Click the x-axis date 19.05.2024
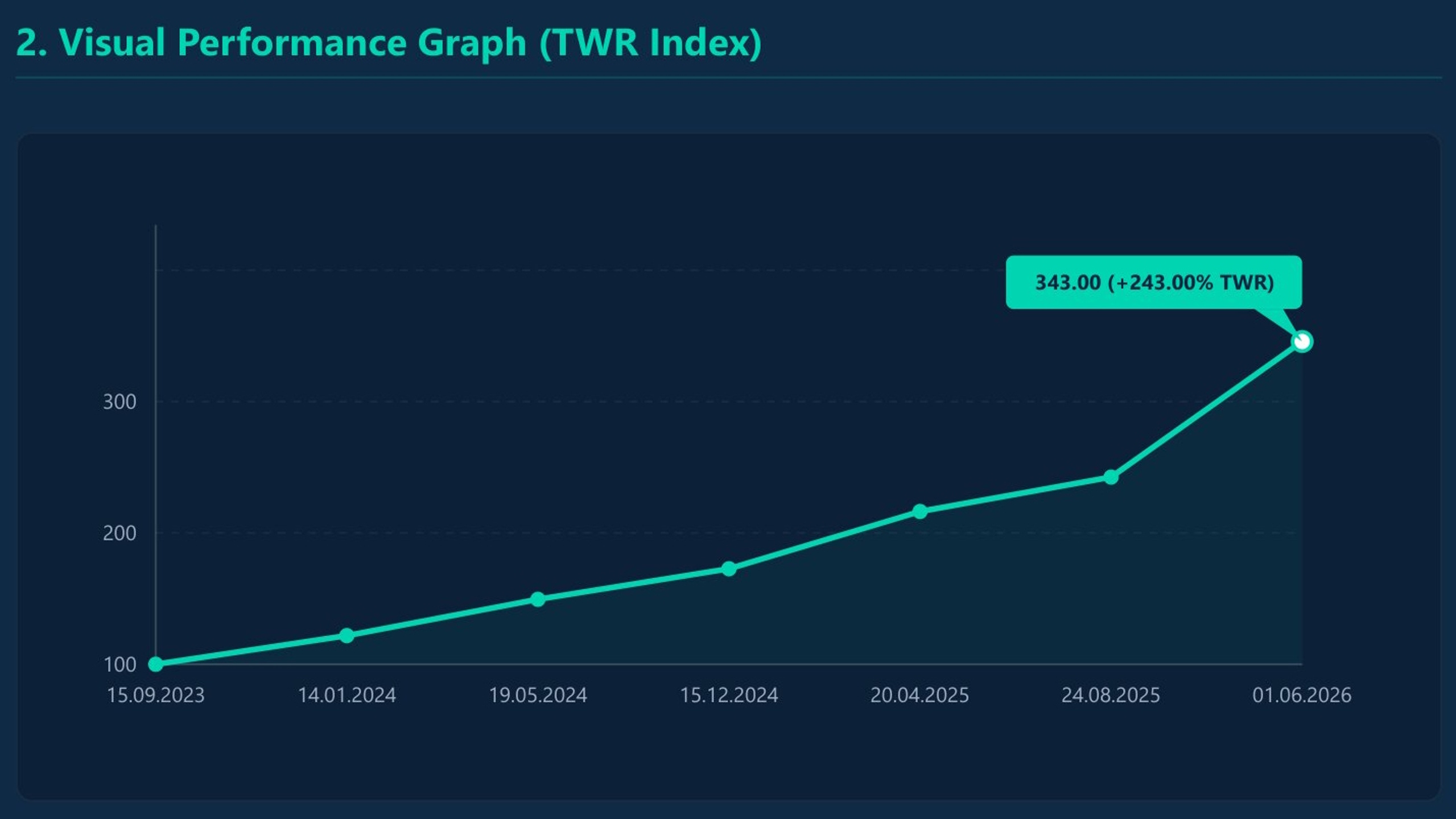 tap(538, 695)
